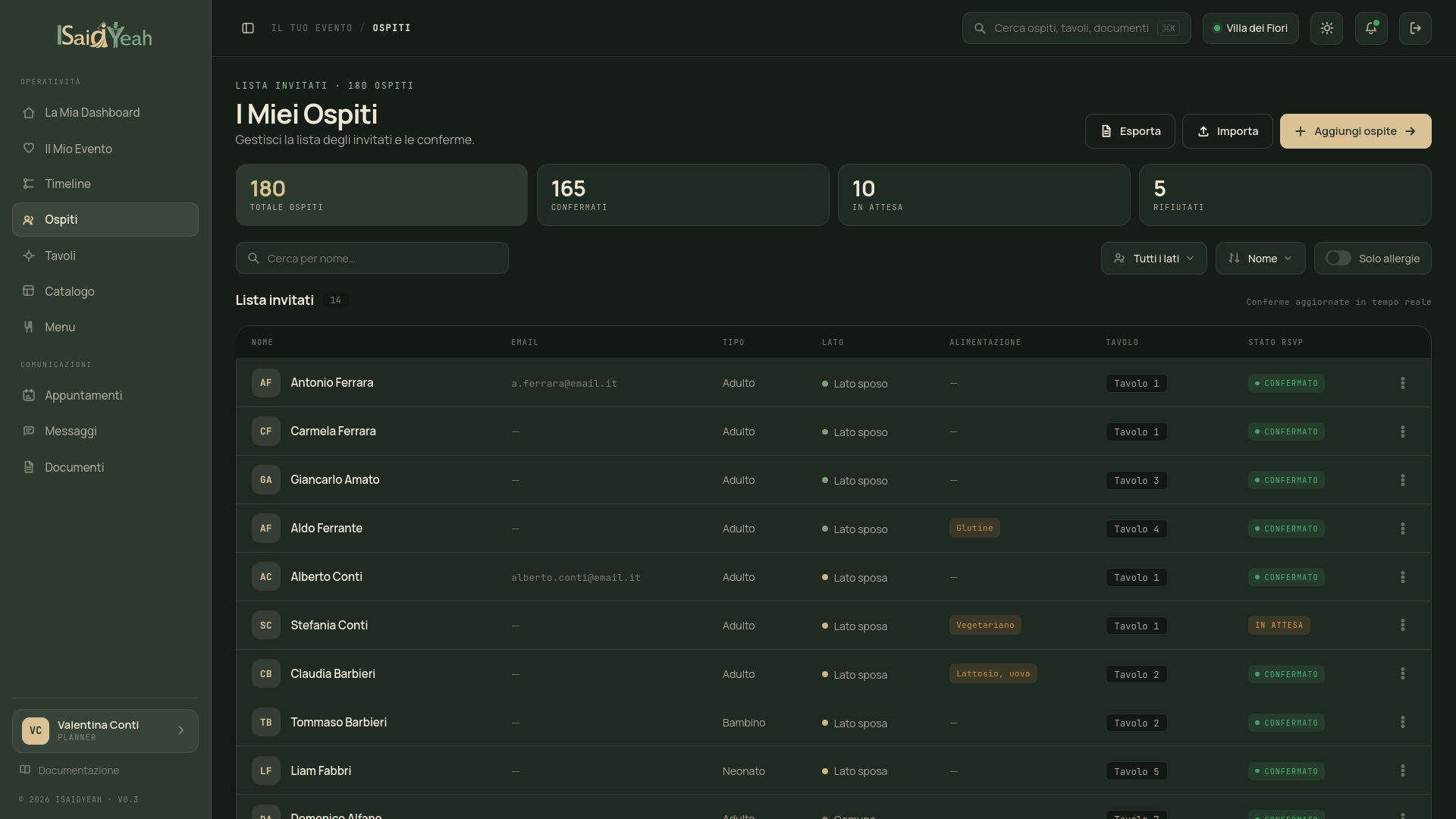1456x819 pixels.
Task: Click Tavolo 3 badge for Giancarlo Amato
Action: pyautogui.click(x=1136, y=481)
